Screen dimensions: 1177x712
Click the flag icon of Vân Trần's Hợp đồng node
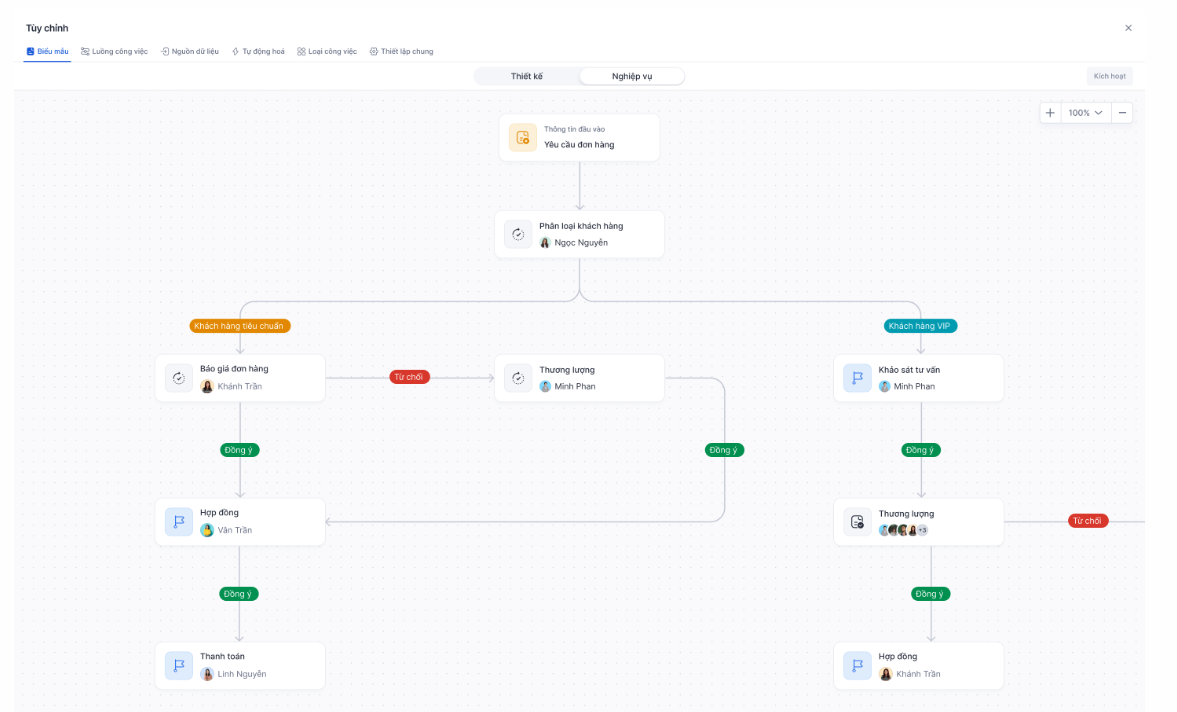coord(179,522)
